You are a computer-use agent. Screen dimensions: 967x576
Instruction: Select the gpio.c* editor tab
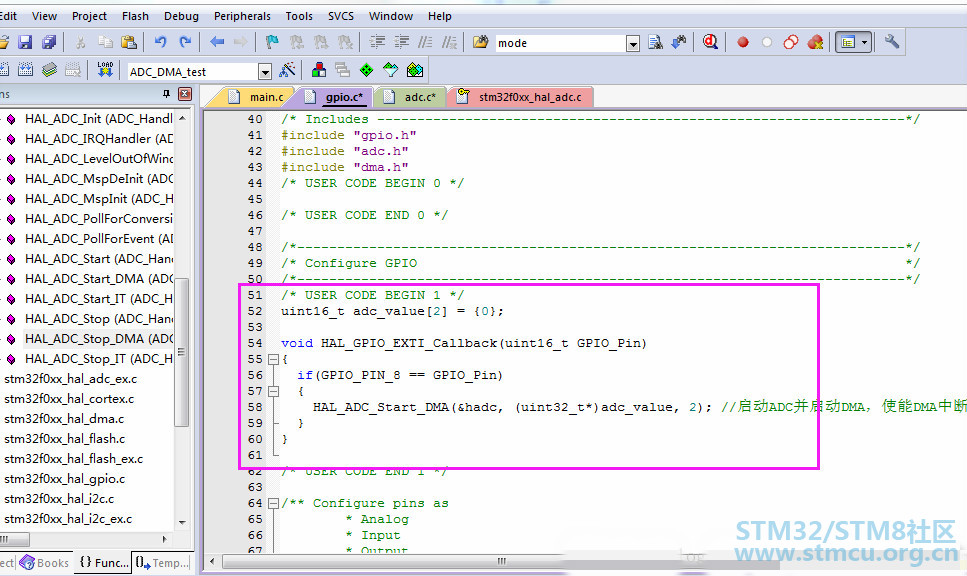[336, 97]
